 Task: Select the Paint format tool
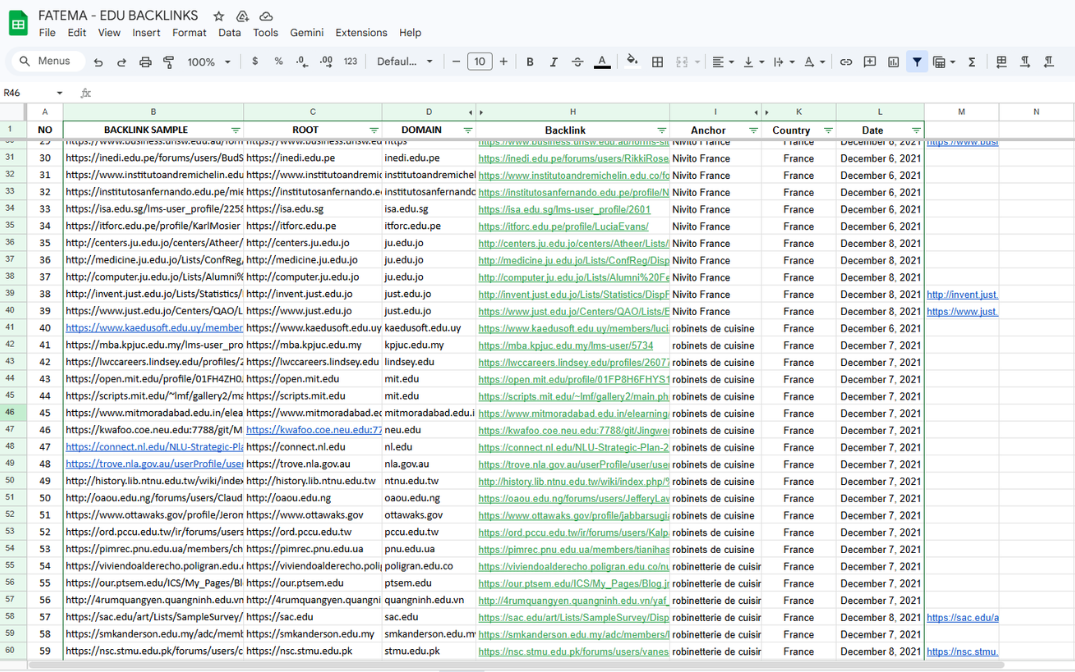point(168,62)
